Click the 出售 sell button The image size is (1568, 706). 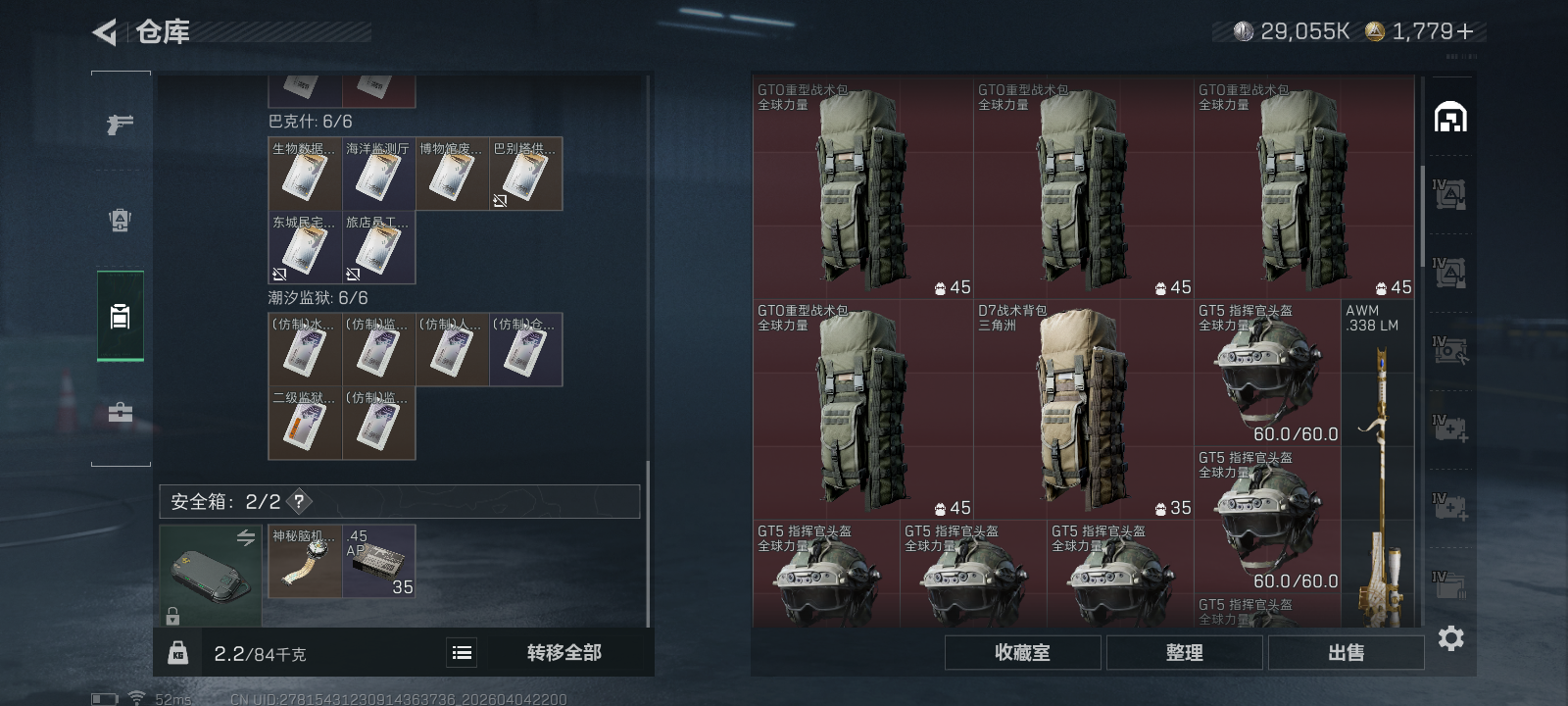tap(1346, 652)
